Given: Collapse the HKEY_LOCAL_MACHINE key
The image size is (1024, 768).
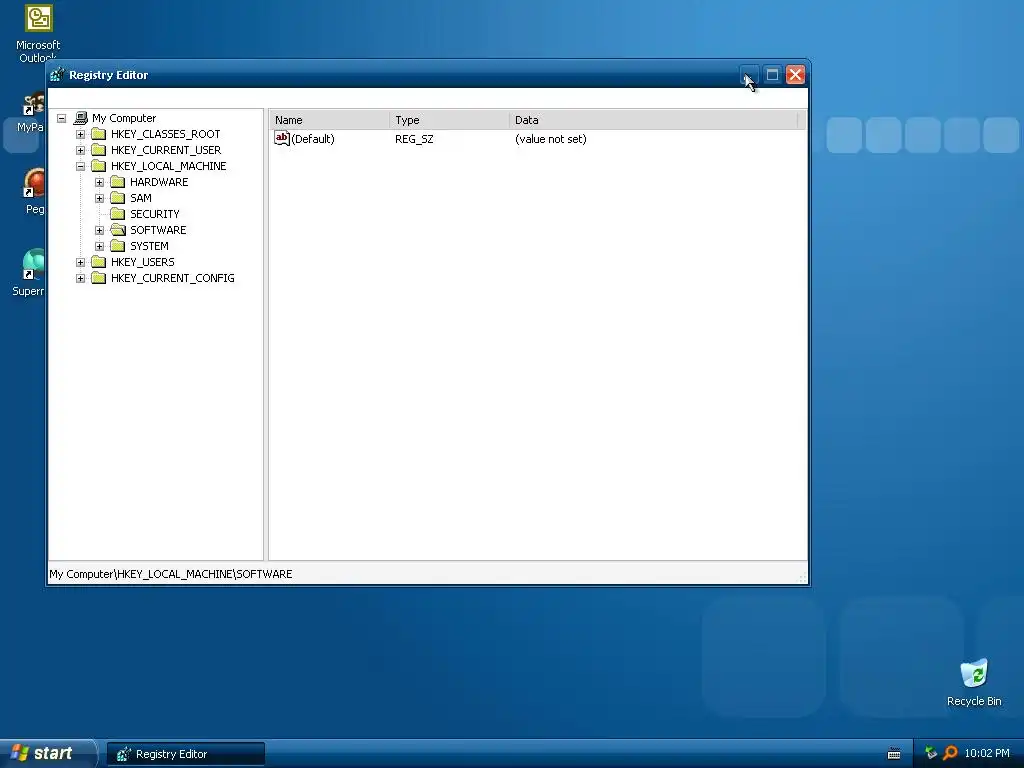Looking at the screenshot, I should (80, 167).
